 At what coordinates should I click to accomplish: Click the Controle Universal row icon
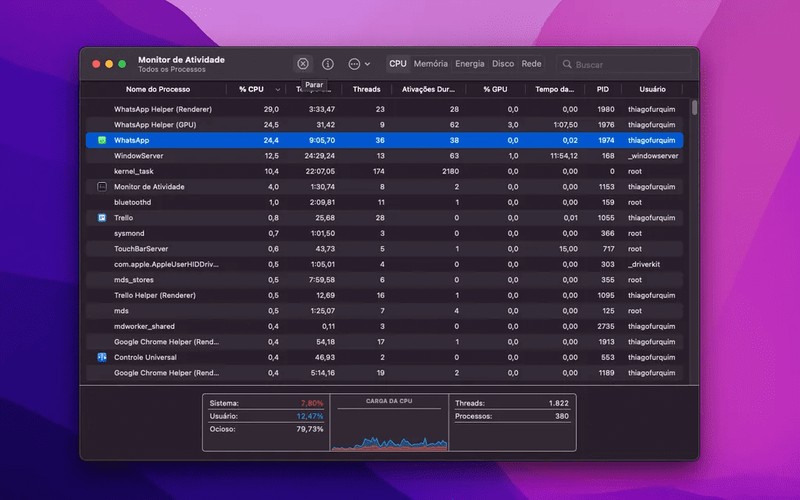[102, 357]
